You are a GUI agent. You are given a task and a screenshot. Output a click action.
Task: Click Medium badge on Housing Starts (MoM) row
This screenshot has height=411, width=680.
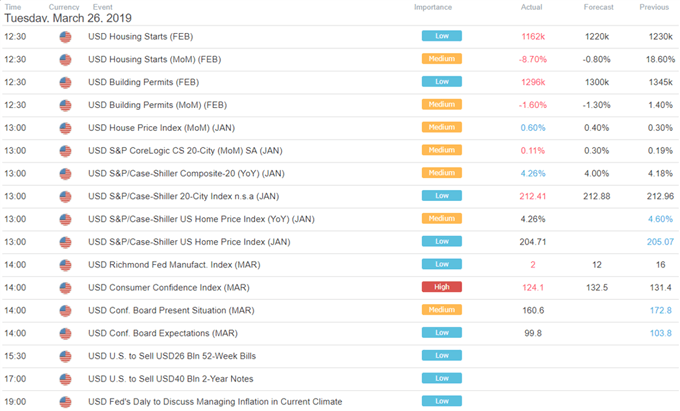pos(441,59)
